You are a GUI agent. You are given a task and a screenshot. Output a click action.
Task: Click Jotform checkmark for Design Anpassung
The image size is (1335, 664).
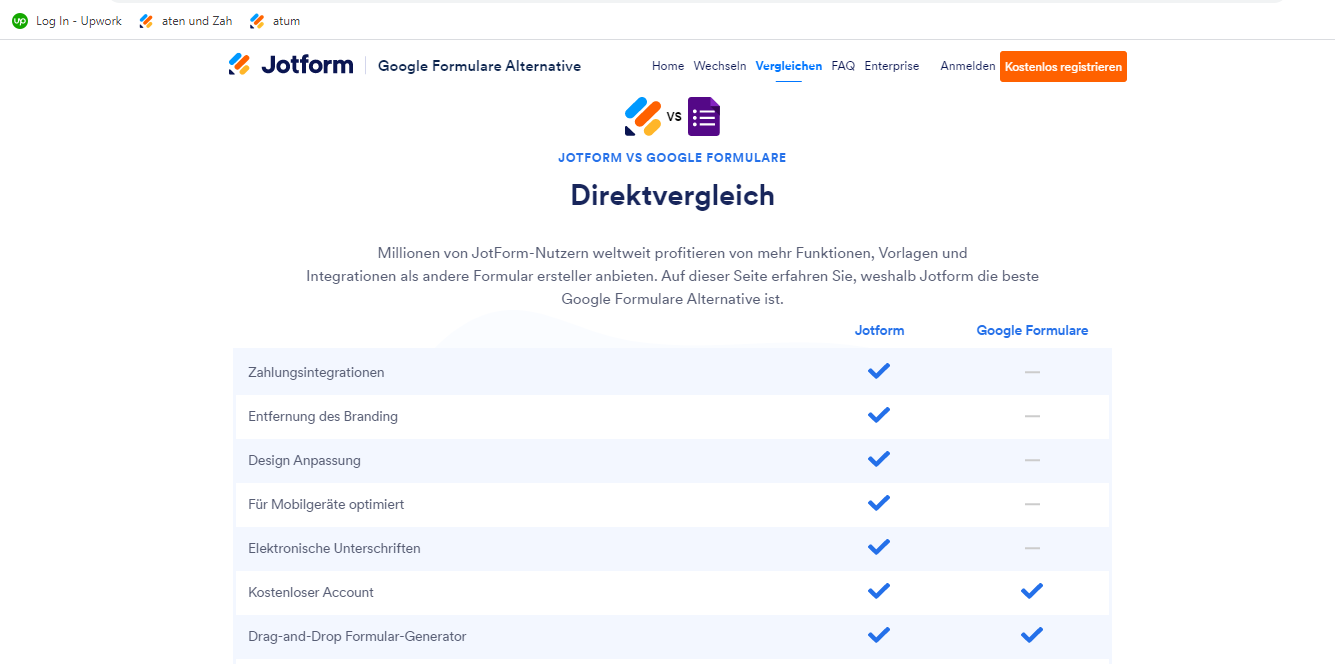tap(879, 459)
